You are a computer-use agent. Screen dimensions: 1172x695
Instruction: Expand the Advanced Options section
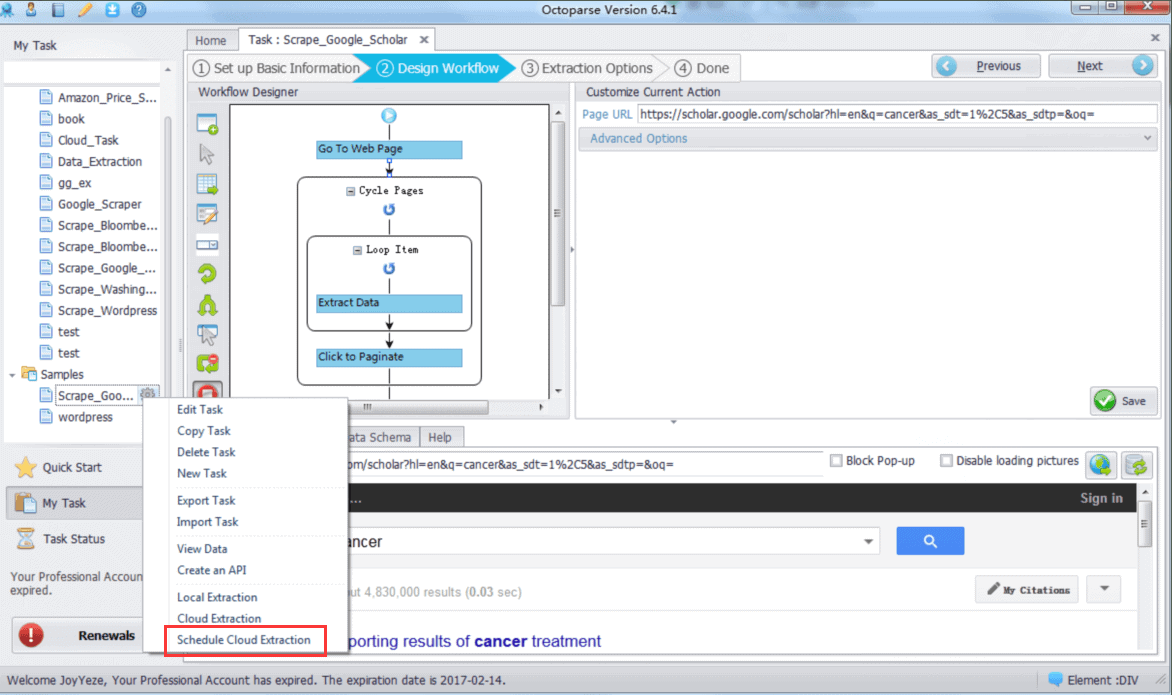pyautogui.click(x=868, y=138)
